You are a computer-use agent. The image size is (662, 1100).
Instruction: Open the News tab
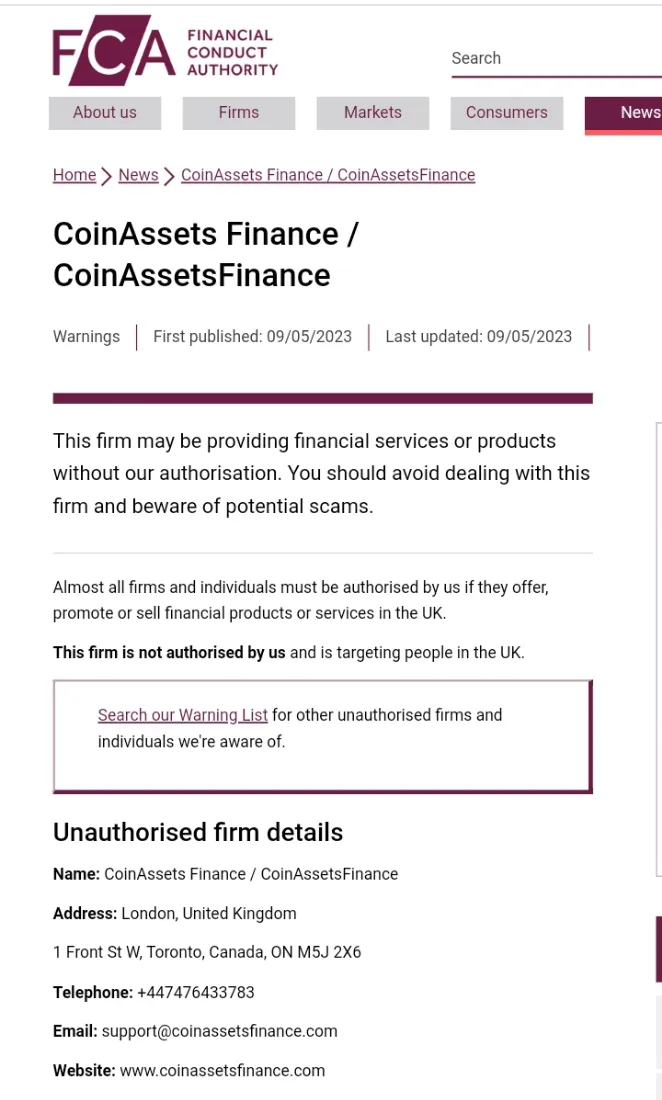tap(623, 114)
